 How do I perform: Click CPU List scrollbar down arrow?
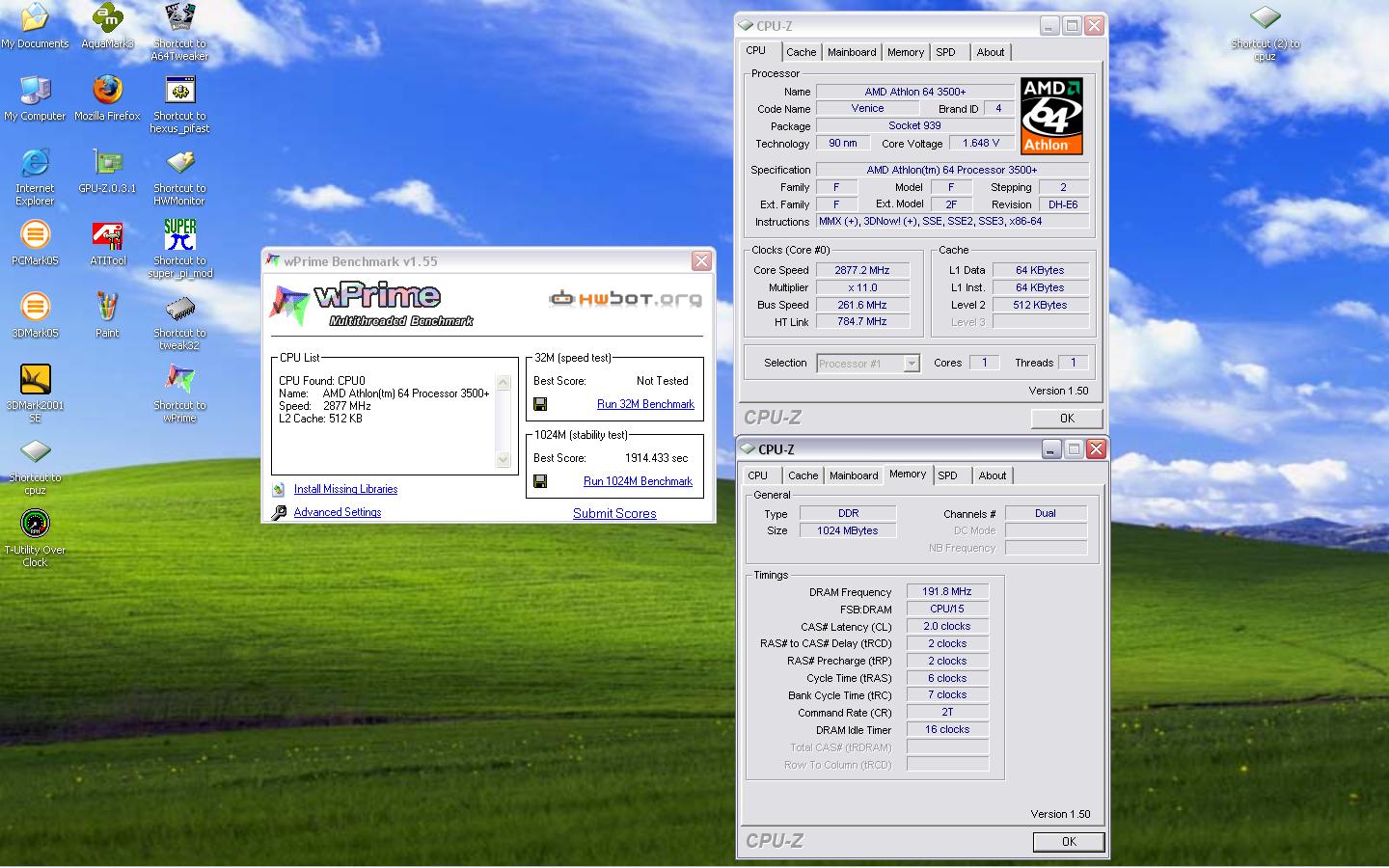coord(503,460)
